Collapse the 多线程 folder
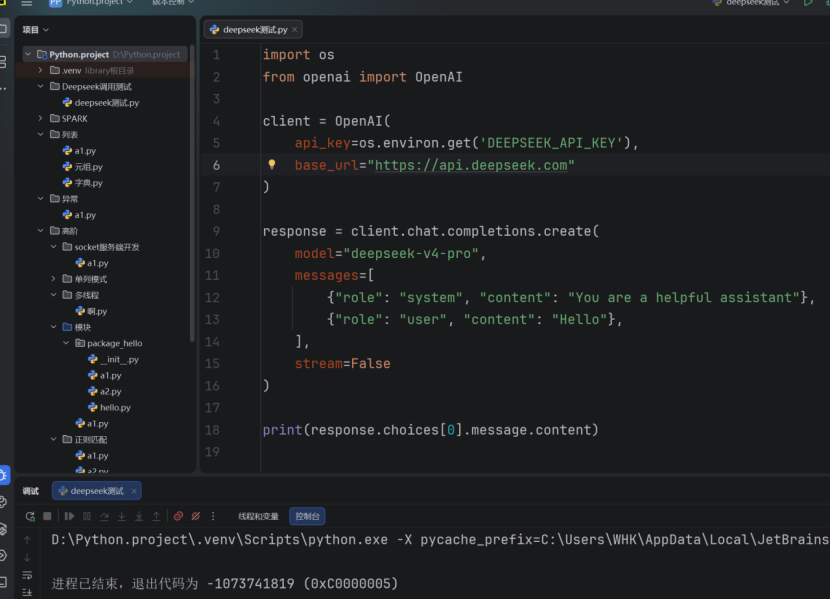This screenshot has height=599, width=830. click(x=53, y=295)
